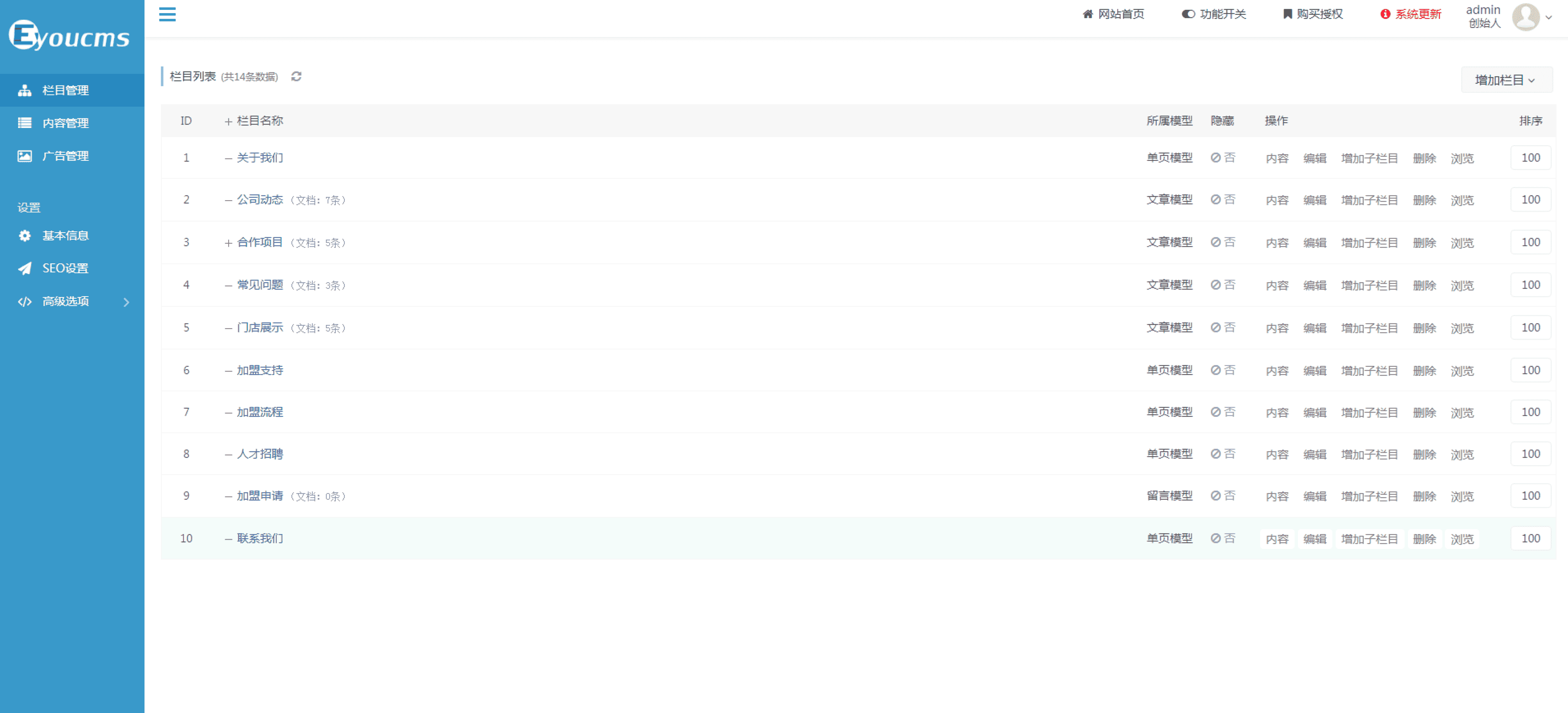
Task: Open 购买授权 in the top bar
Action: 1313,14
